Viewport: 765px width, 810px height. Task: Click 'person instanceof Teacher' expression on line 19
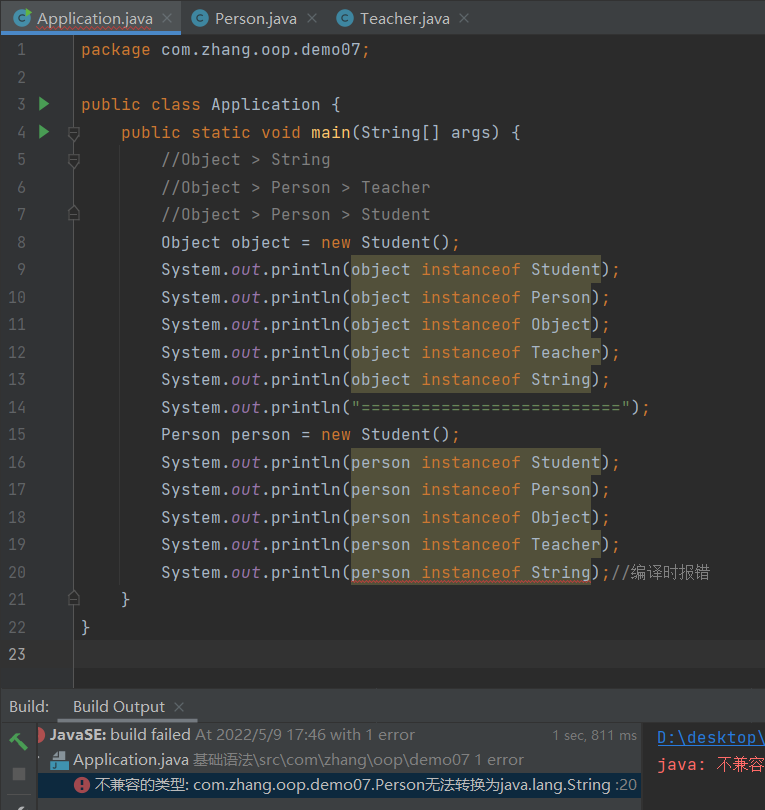click(x=476, y=544)
